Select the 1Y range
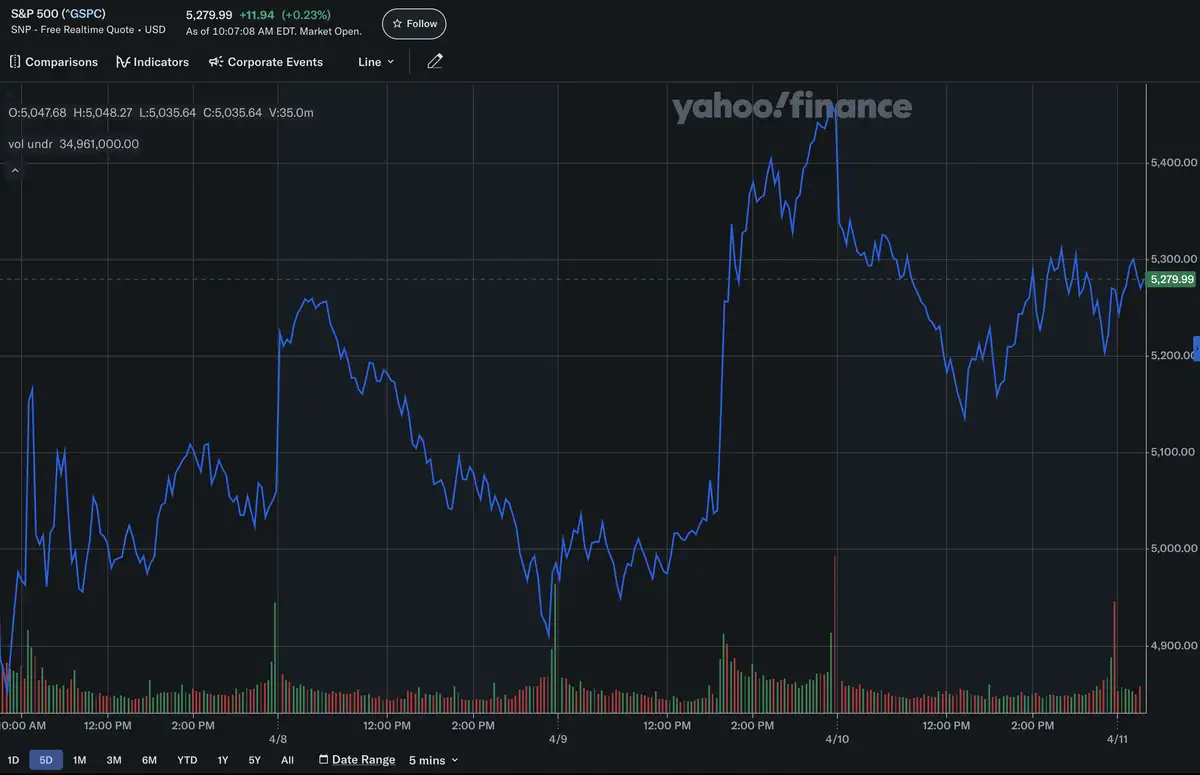Screen dimensions: 1200x775 (223, 760)
